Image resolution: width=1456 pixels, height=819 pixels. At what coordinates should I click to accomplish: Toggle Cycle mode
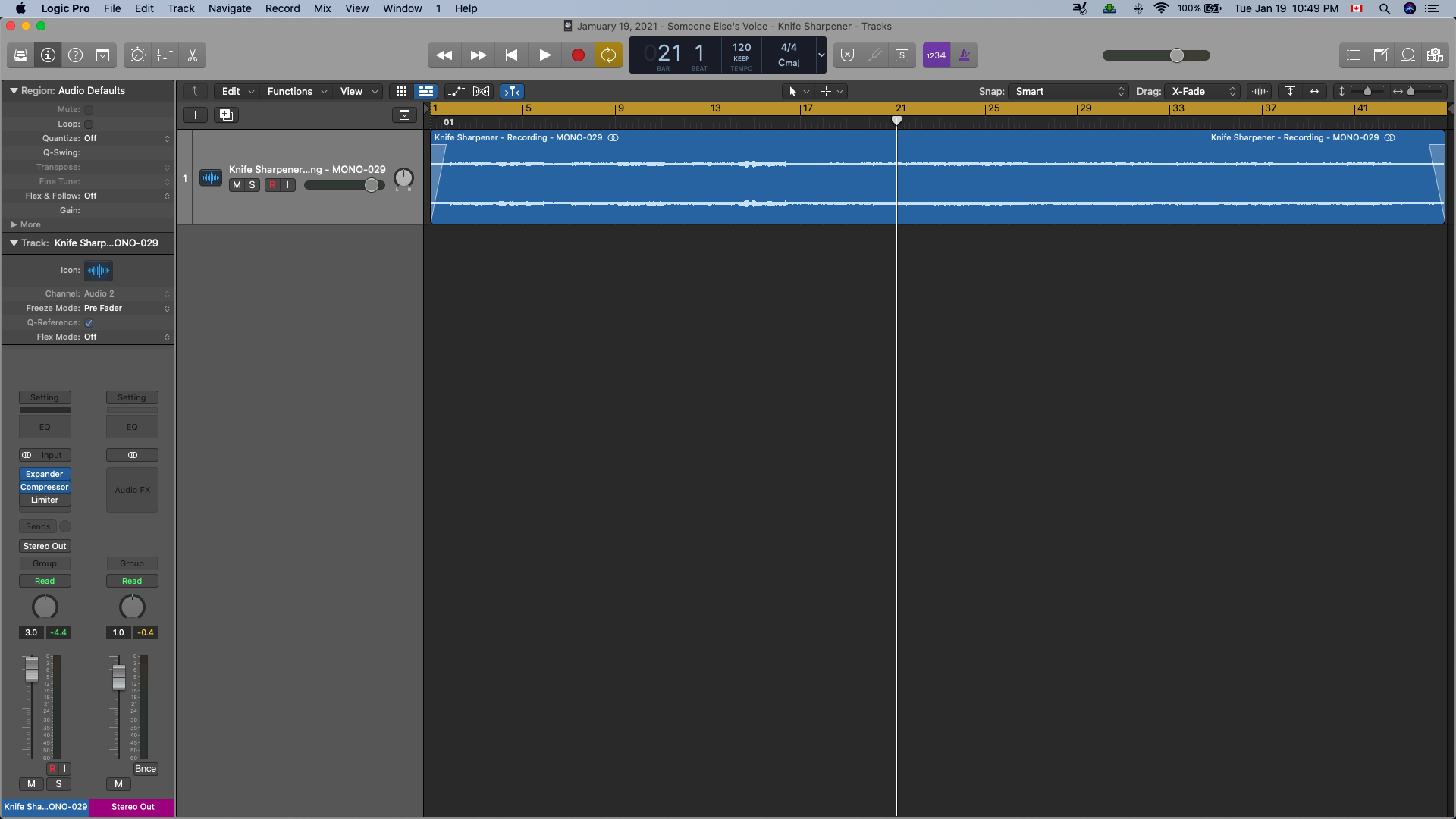[x=608, y=55]
